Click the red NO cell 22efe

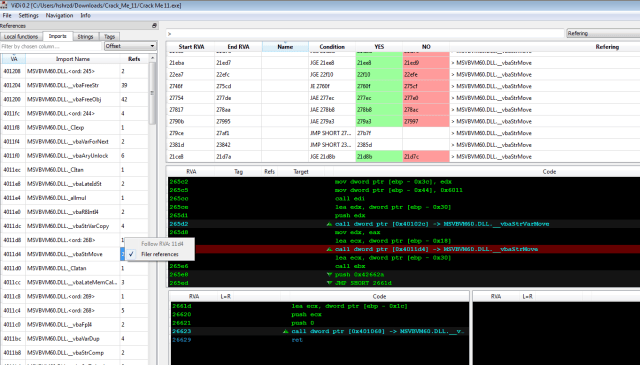tap(426, 74)
